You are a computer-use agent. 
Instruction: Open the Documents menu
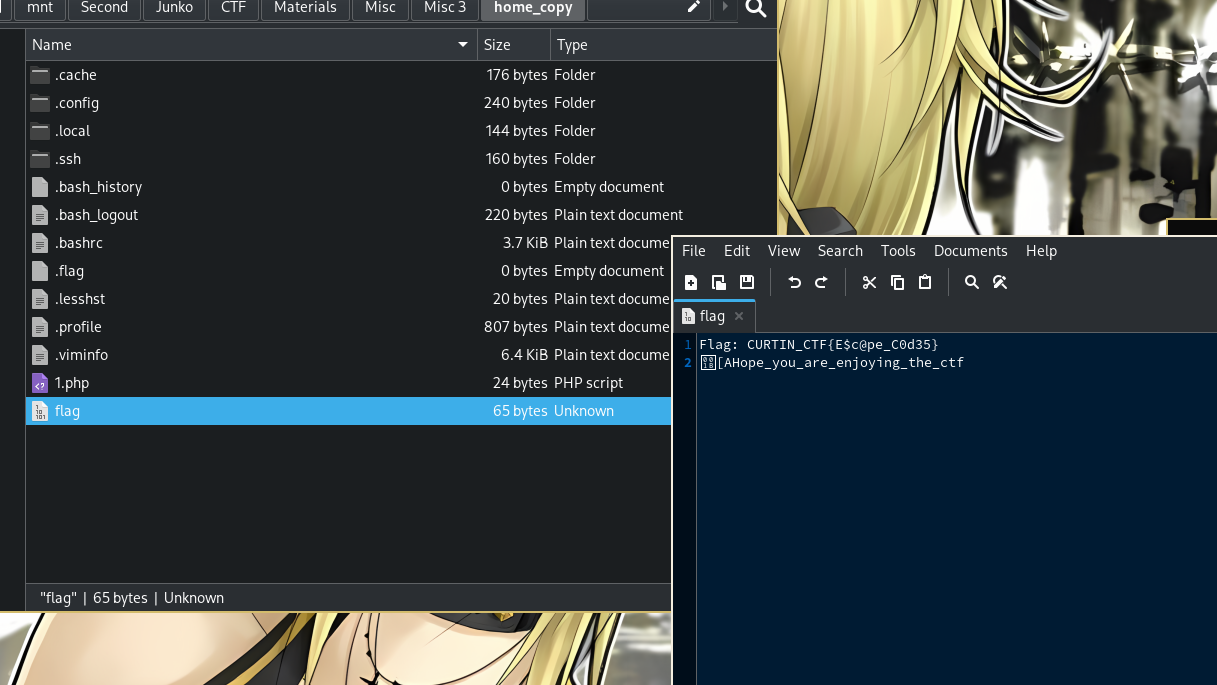pyautogui.click(x=970, y=251)
